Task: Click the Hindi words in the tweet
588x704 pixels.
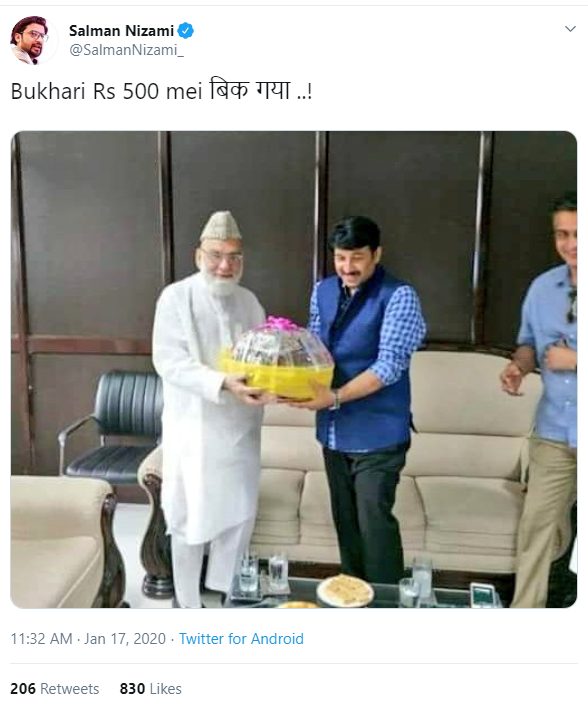Action: click(250, 91)
